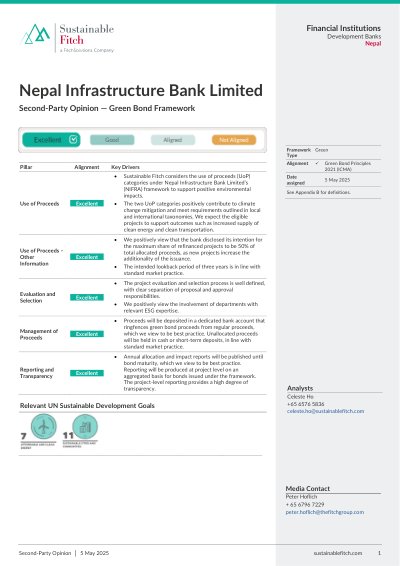Click the Excellent badge for Reporting and Transparency
The image size is (400, 566).
[x=87, y=373]
